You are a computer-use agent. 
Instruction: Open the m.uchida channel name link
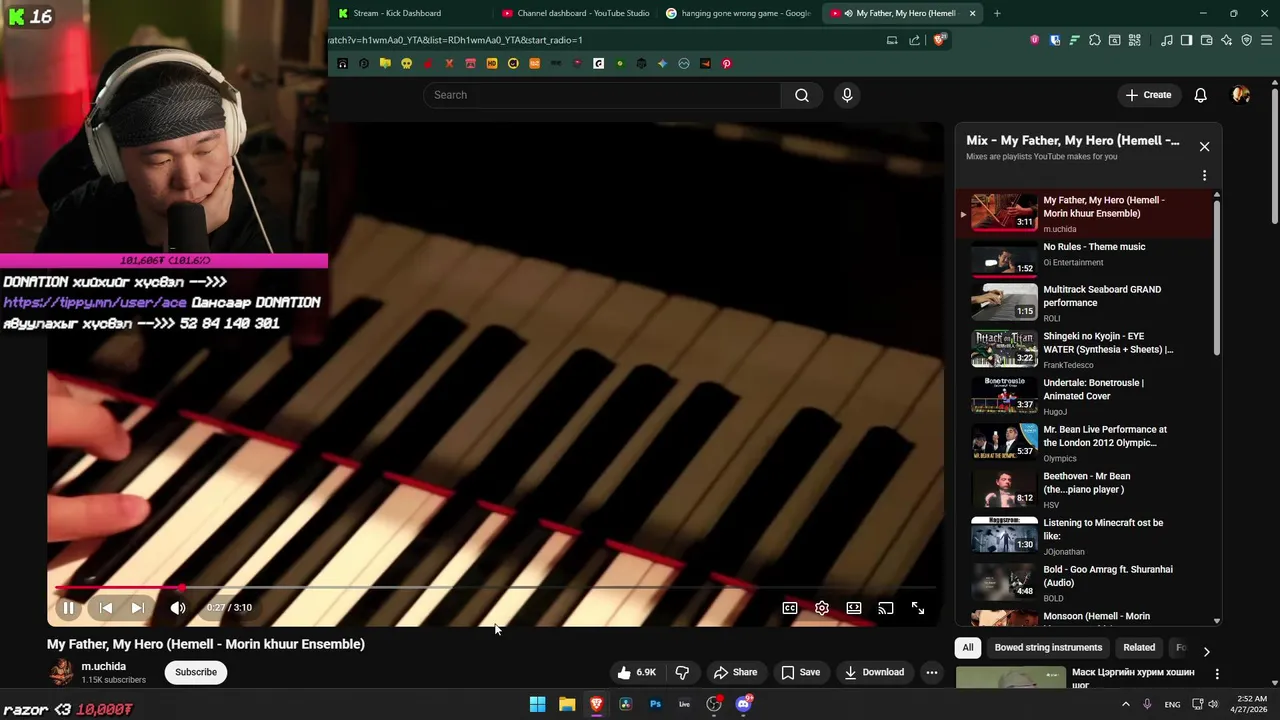point(104,666)
